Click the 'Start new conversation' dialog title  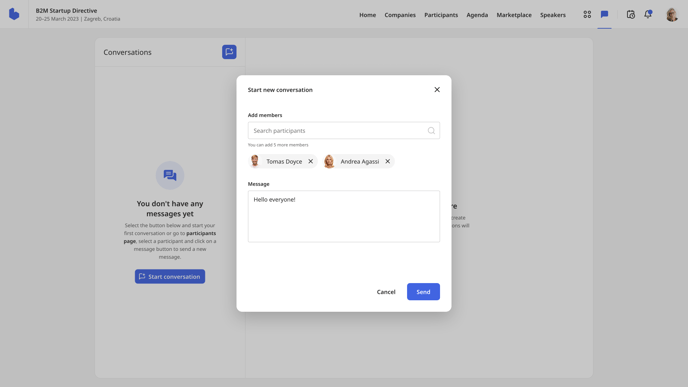[x=280, y=90]
